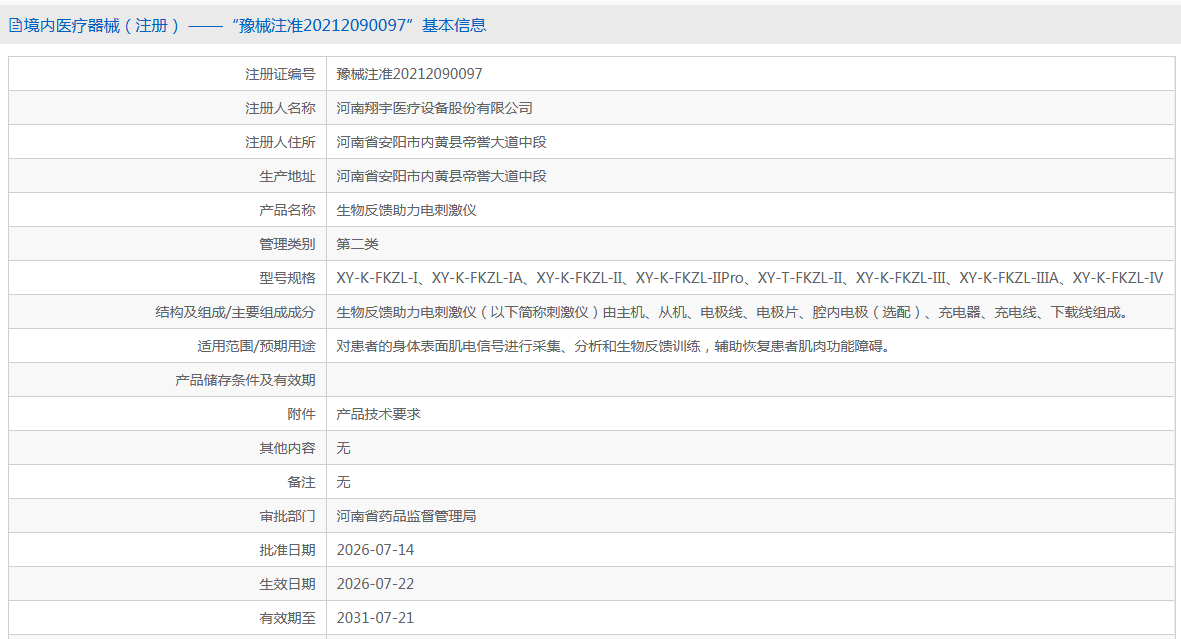Select expiry date 2031-07-21

point(375,618)
